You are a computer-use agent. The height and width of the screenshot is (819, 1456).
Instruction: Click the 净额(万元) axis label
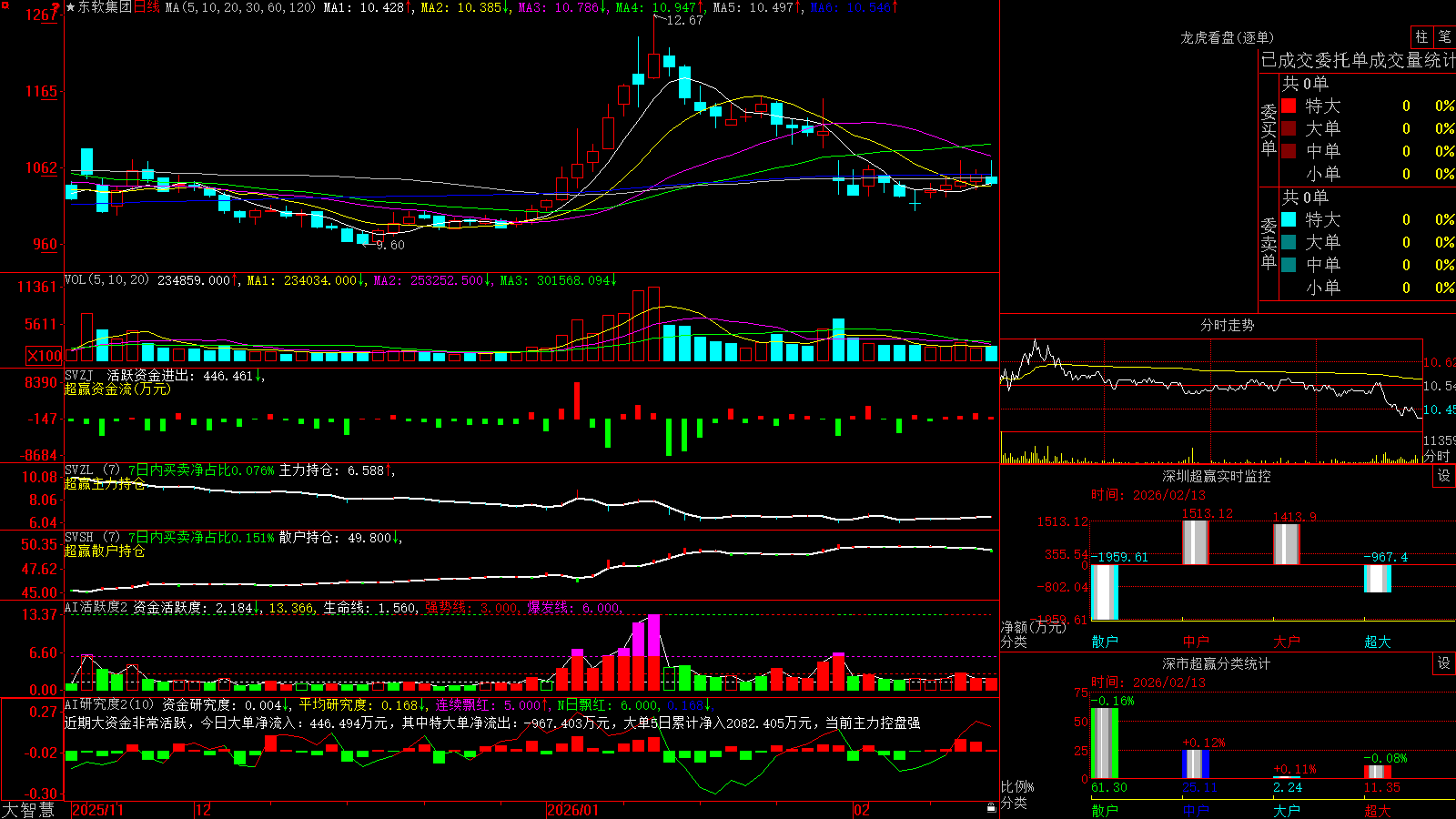tap(1034, 627)
